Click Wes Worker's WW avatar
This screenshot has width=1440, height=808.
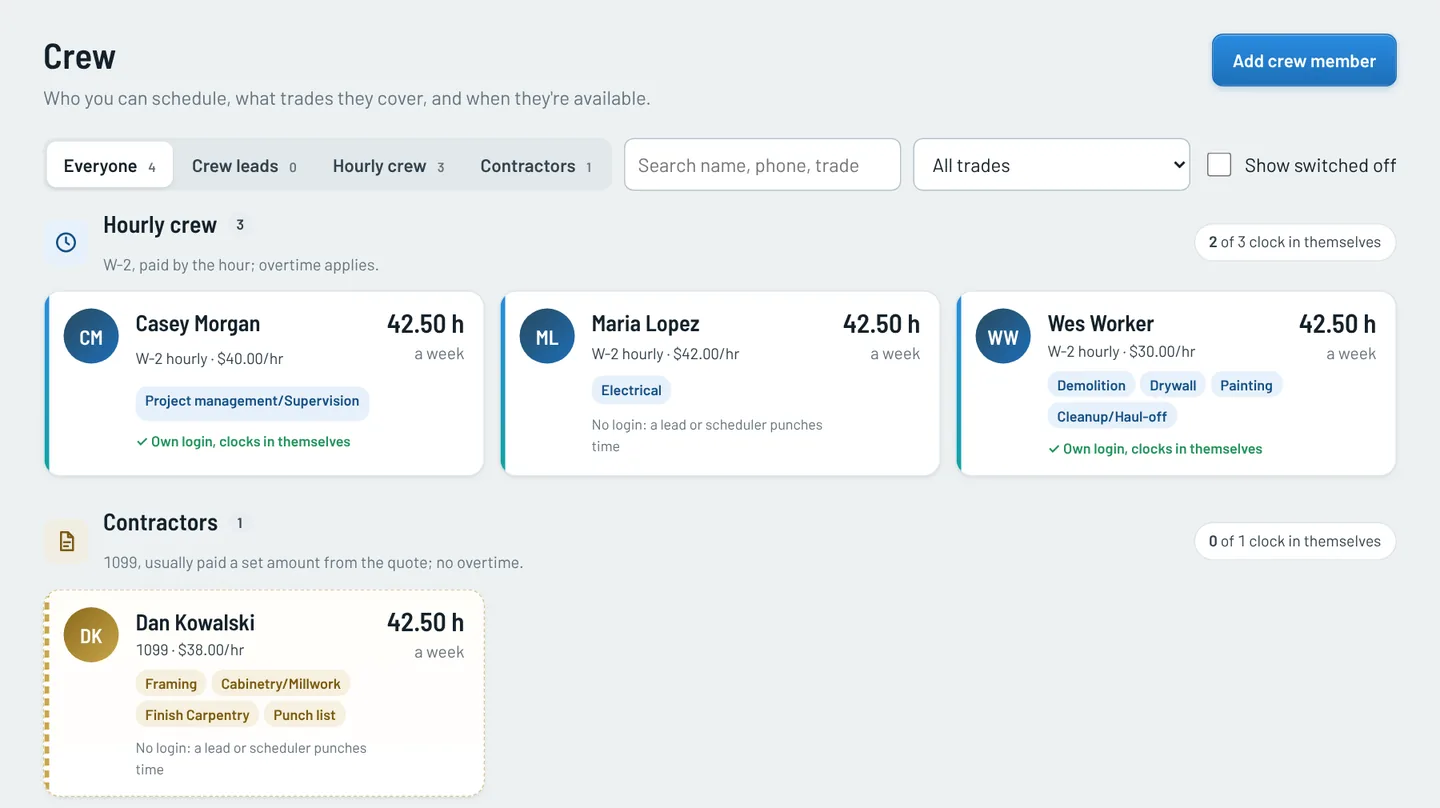pos(1003,336)
